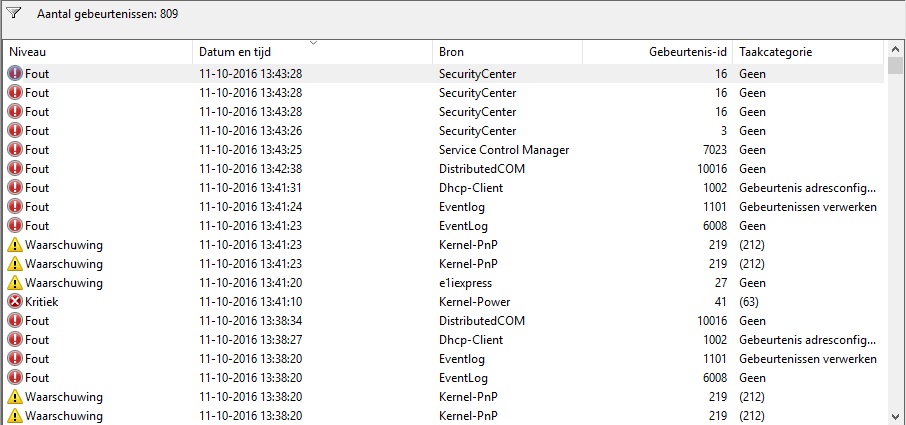Click the filter funnel icon

(13, 13)
